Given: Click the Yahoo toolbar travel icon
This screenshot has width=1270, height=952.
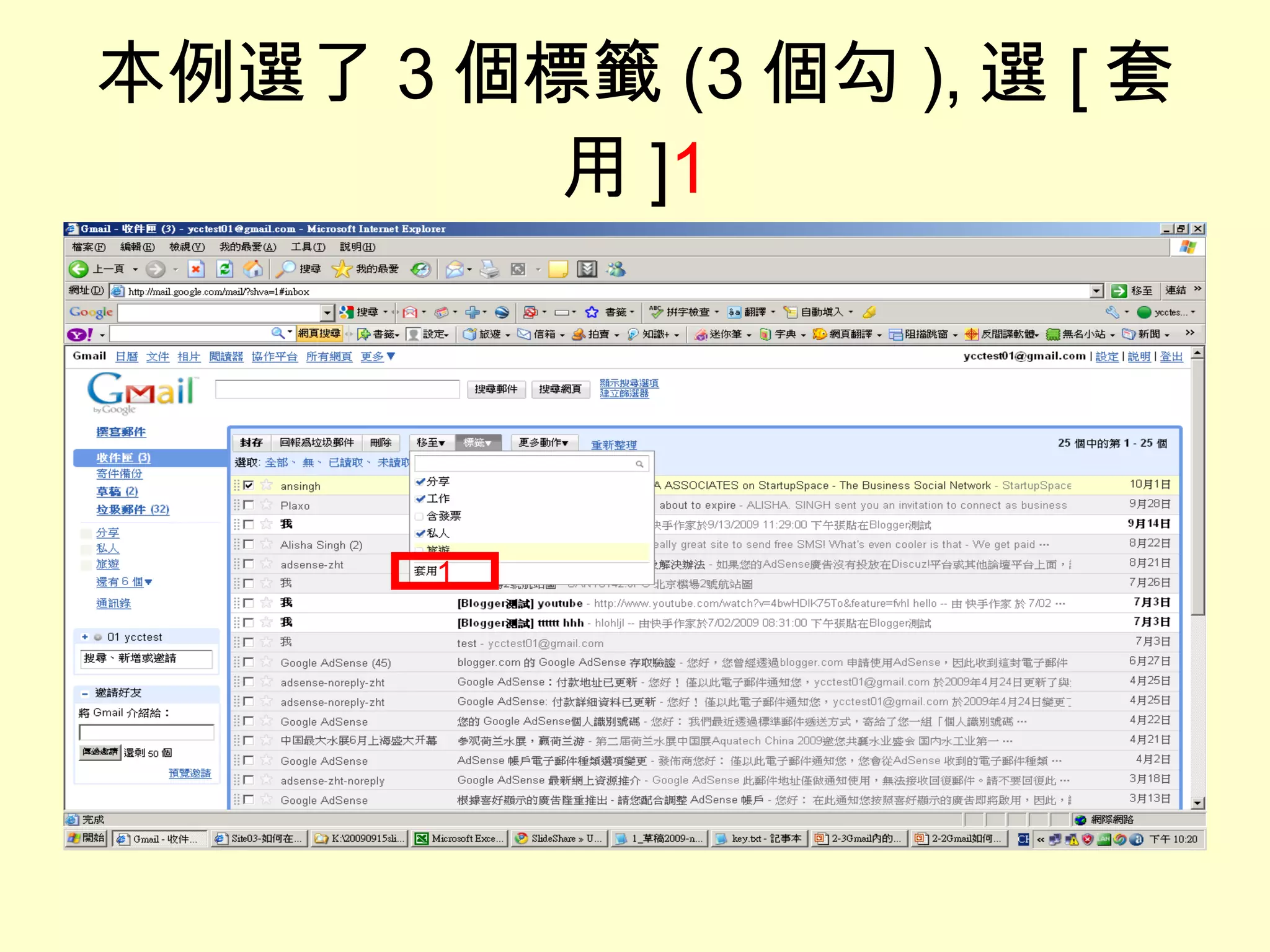Looking at the screenshot, I should click(x=471, y=334).
